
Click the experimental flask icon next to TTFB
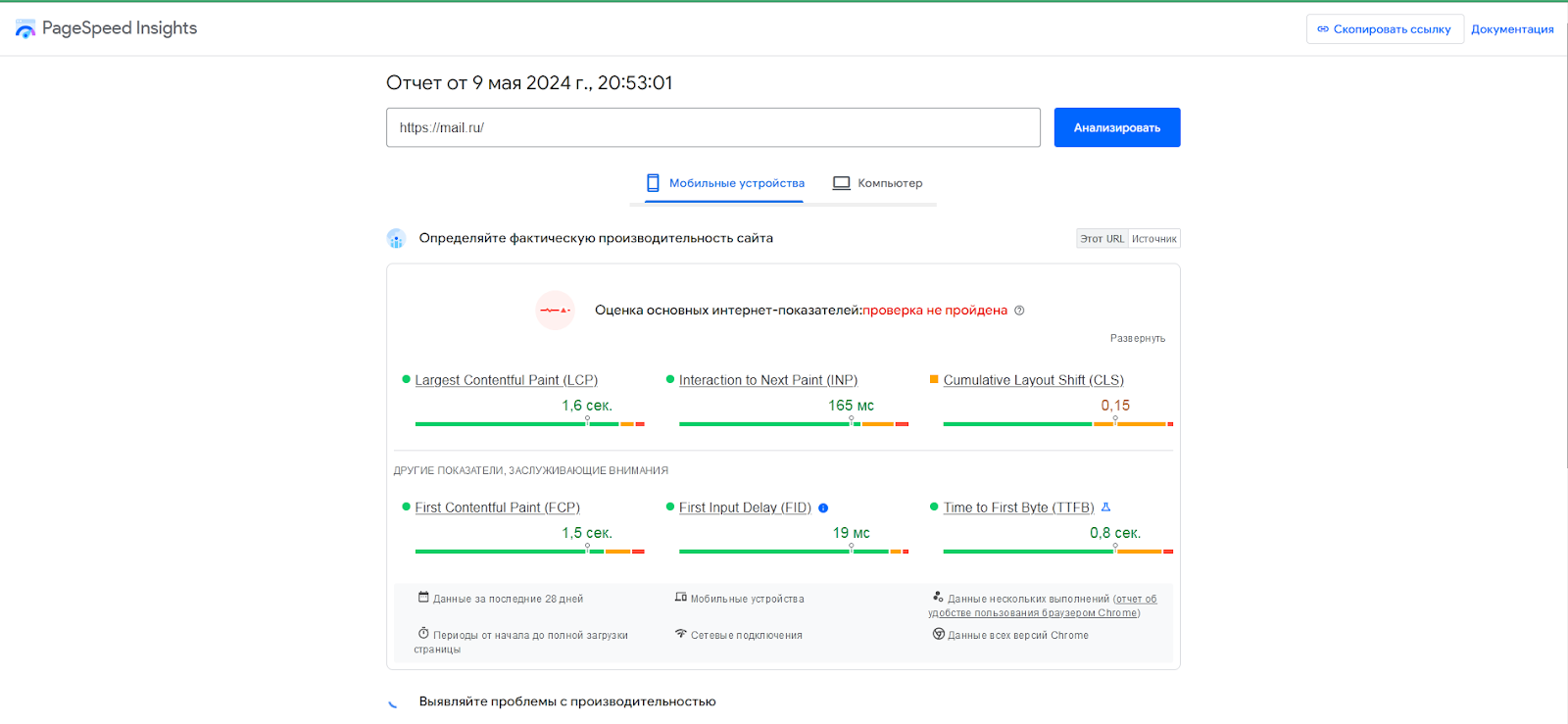click(1105, 507)
